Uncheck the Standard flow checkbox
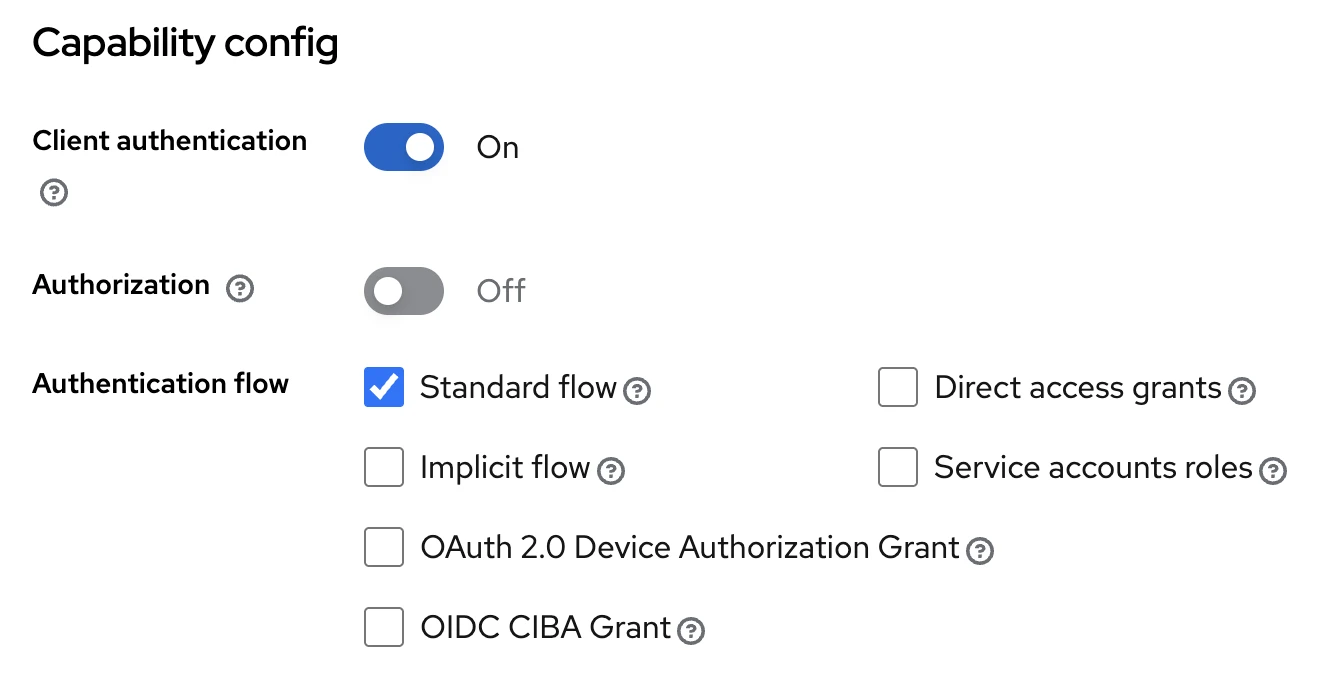The height and width of the screenshot is (688, 1328). (383, 387)
